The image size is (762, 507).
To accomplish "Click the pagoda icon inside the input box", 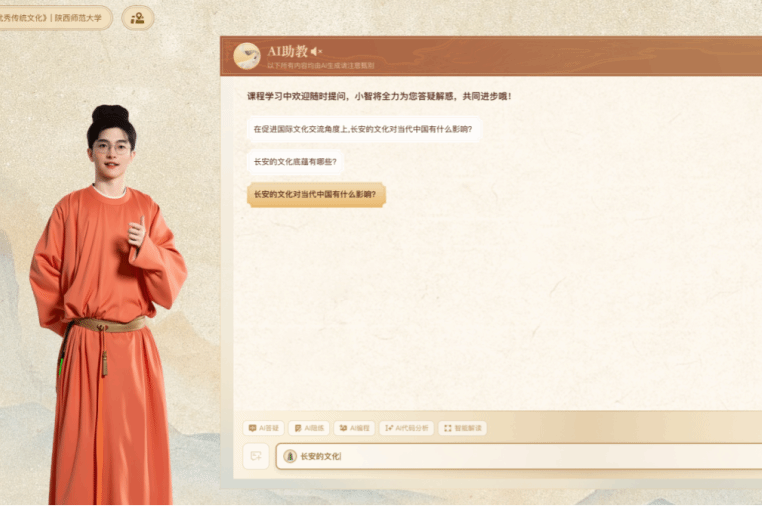I will pyautogui.click(x=290, y=456).
